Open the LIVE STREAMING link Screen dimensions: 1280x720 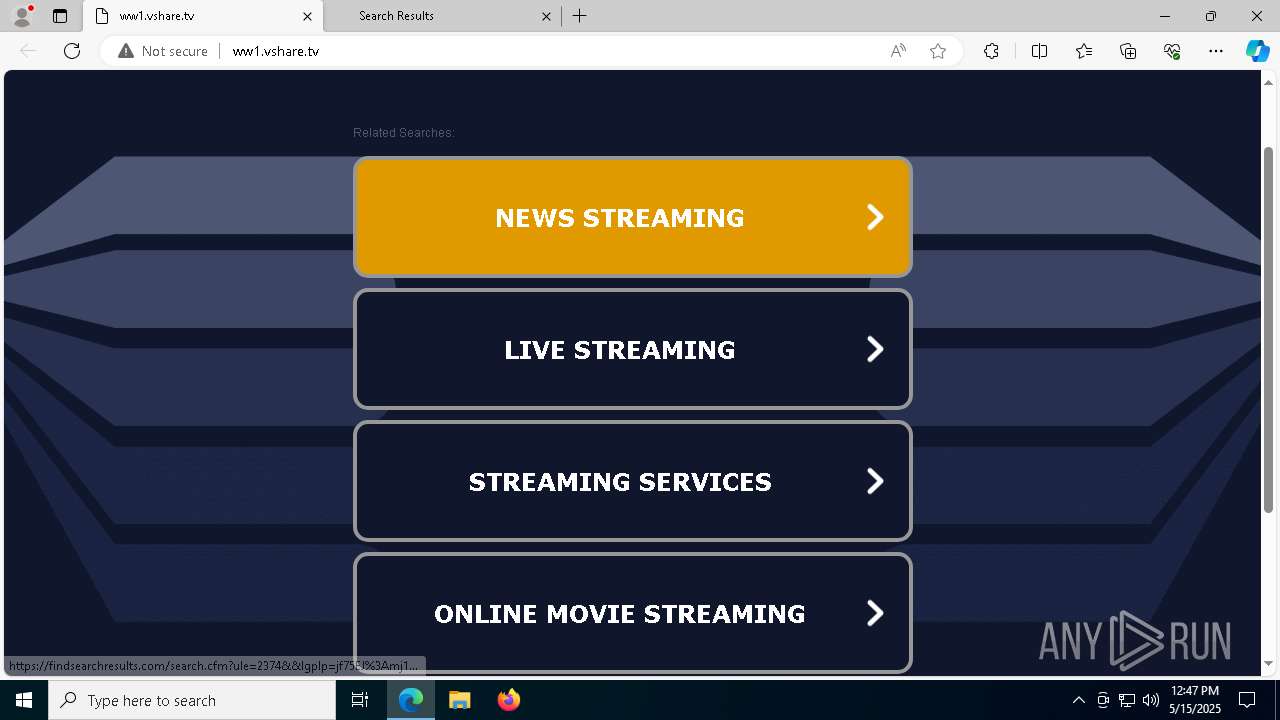pyautogui.click(x=633, y=349)
